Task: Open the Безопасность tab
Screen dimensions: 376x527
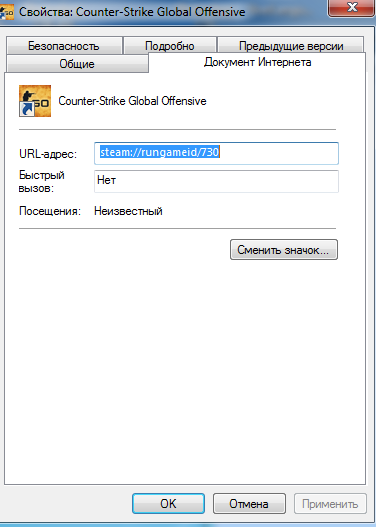Action: pyautogui.click(x=64, y=46)
